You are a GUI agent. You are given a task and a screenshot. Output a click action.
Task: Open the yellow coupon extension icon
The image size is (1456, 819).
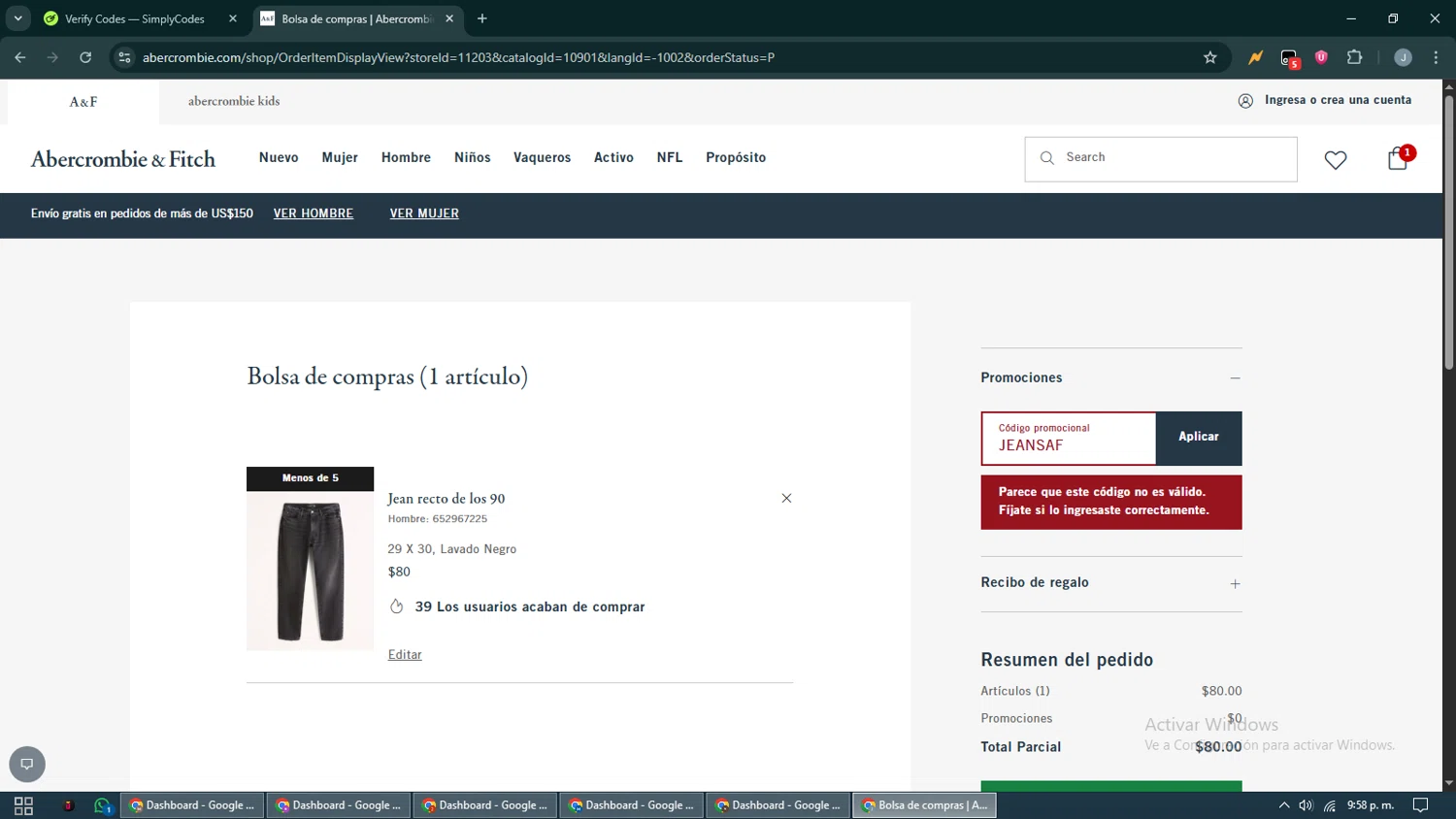[1255, 57]
